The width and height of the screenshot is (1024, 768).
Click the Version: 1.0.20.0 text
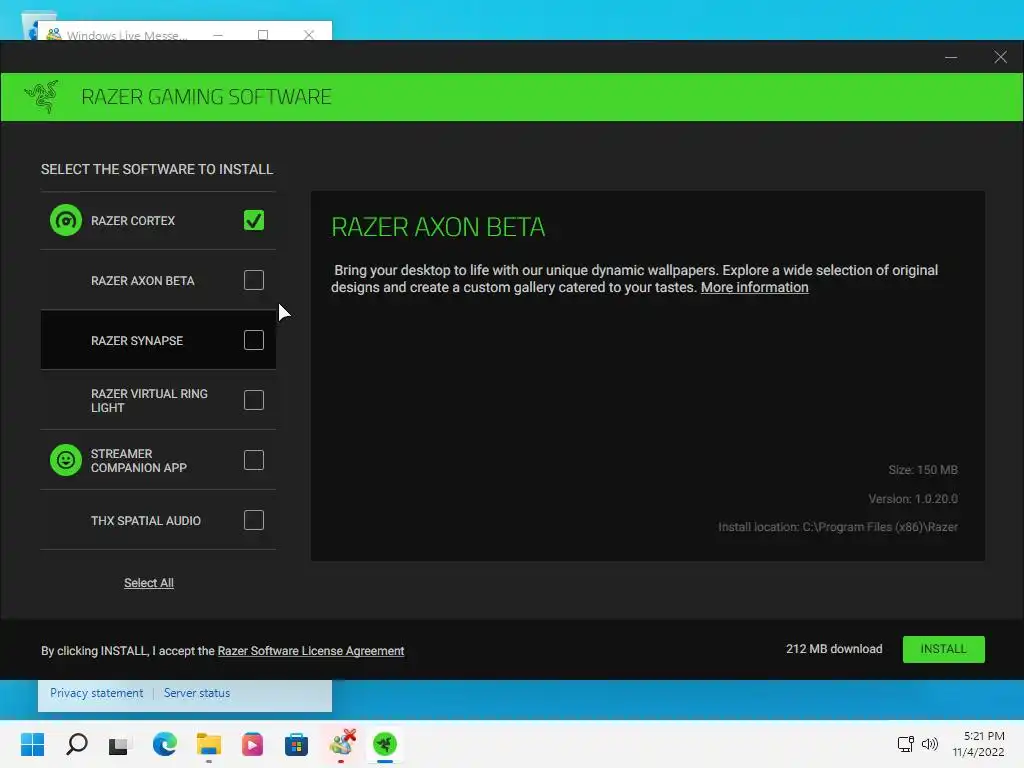point(913,499)
